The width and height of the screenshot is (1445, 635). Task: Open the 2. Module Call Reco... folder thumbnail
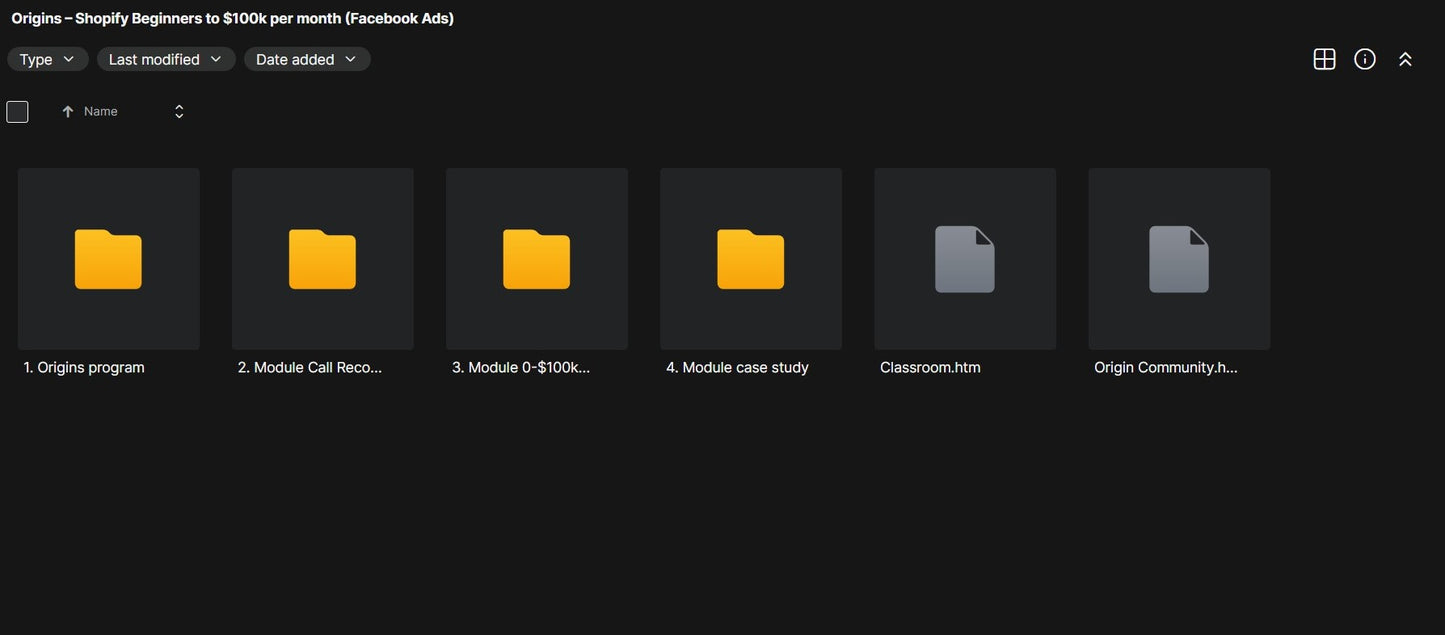323,259
